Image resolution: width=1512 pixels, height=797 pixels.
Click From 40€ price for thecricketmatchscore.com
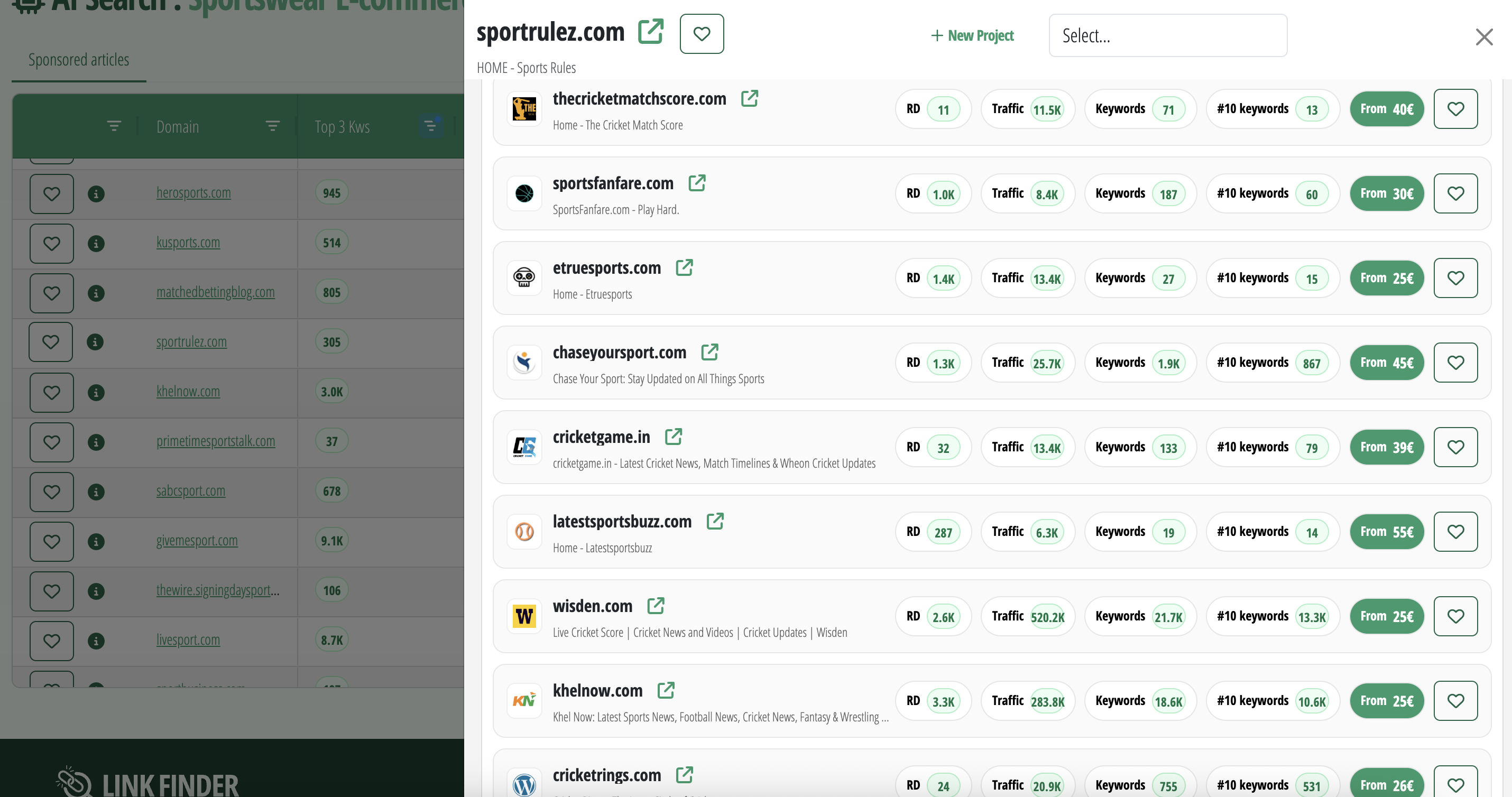1386,108
